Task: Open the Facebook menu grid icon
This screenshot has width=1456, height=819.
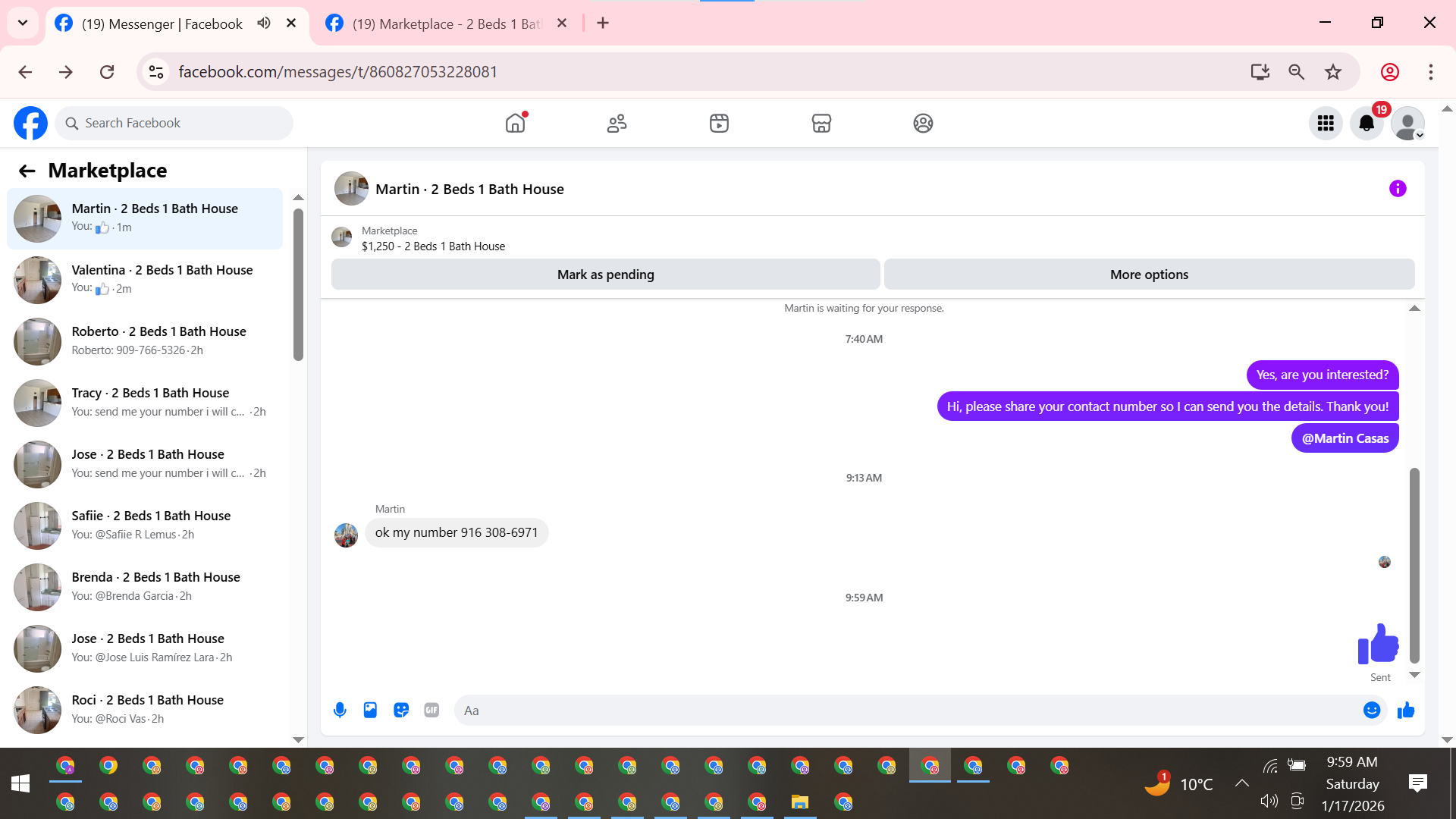Action: pyautogui.click(x=1326, y=124)
